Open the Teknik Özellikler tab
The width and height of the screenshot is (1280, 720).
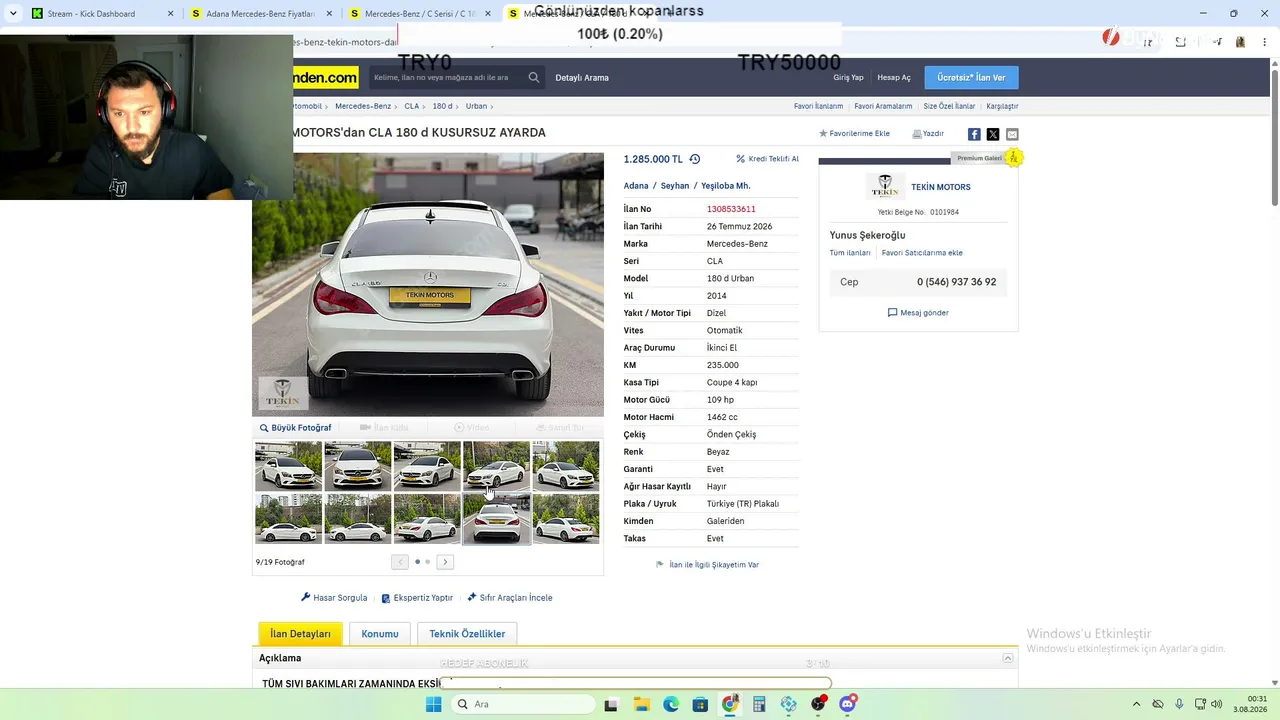click(x=467, y=634)
